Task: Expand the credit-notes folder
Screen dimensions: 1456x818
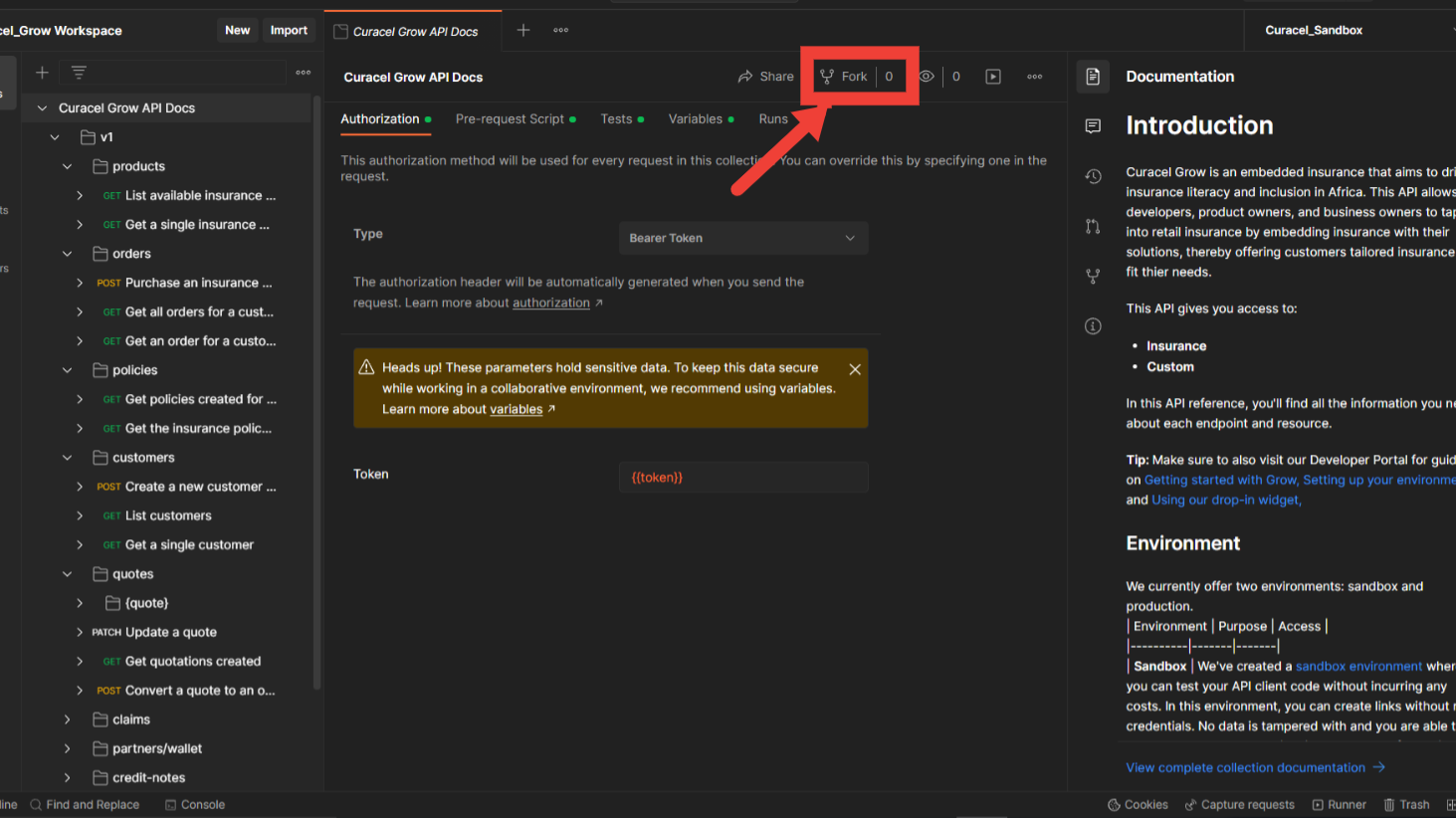Action: (x=68, y=777)
